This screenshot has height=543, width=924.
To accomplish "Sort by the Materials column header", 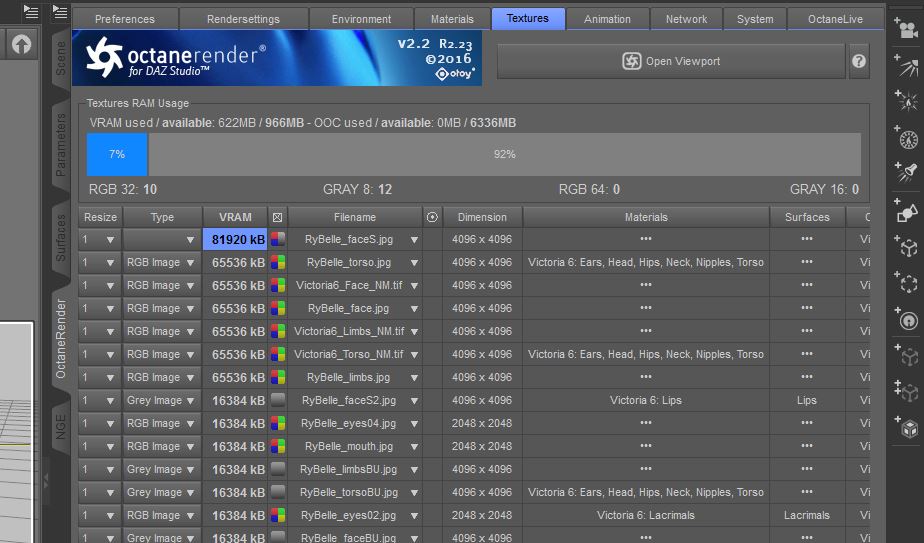I will coord(646,218).
